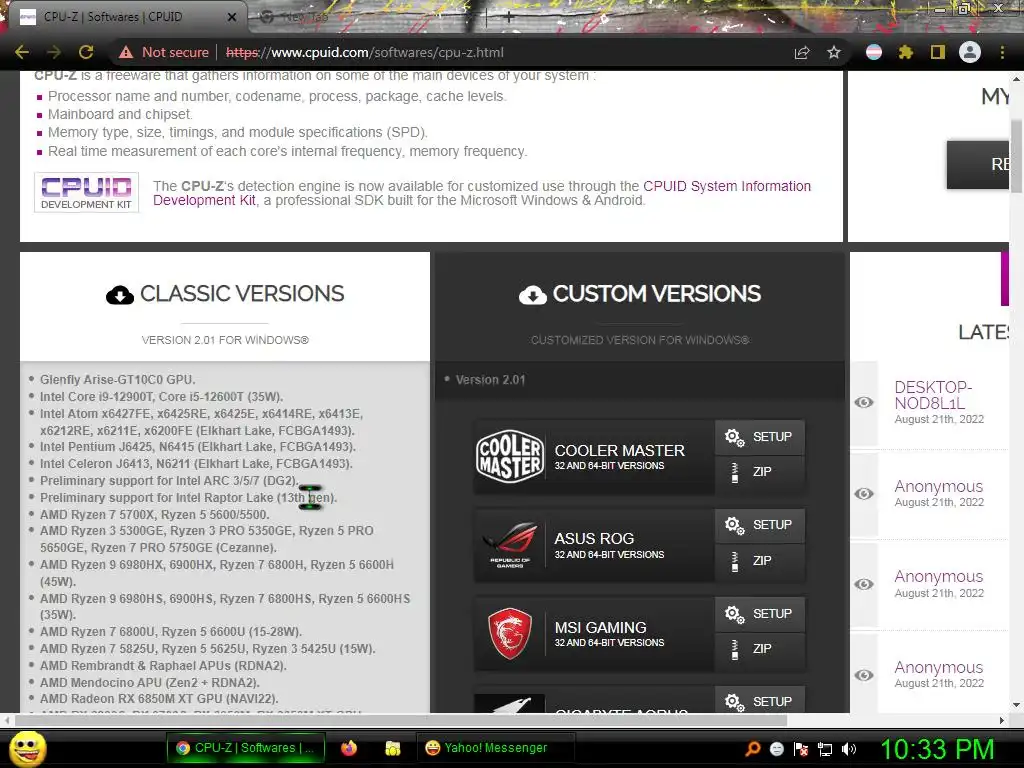The image size is (1024, 768).
Task: Click the striped extension icon in toolbar
Action: (x=874, y=52)
